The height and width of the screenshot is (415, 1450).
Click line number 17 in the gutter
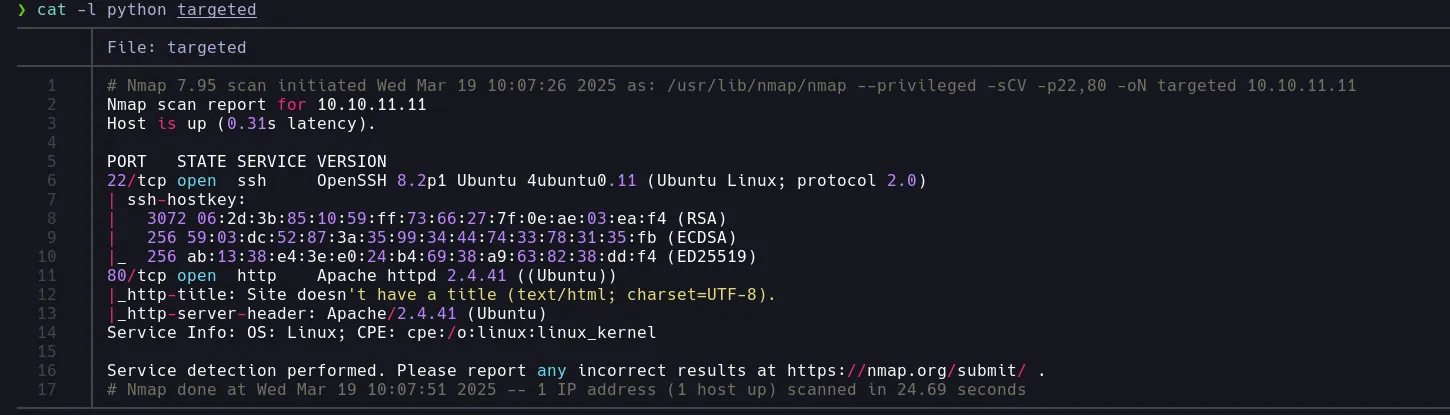pos(50,390)
